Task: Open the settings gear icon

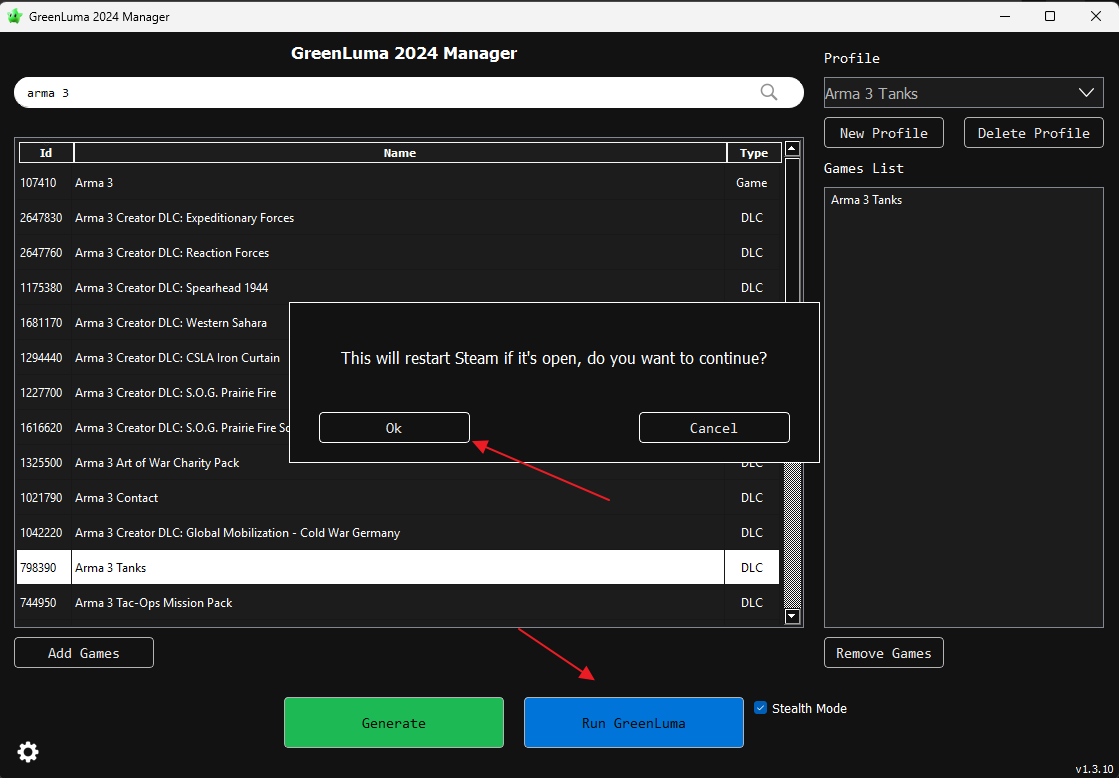Action: (x=28, y=752)
